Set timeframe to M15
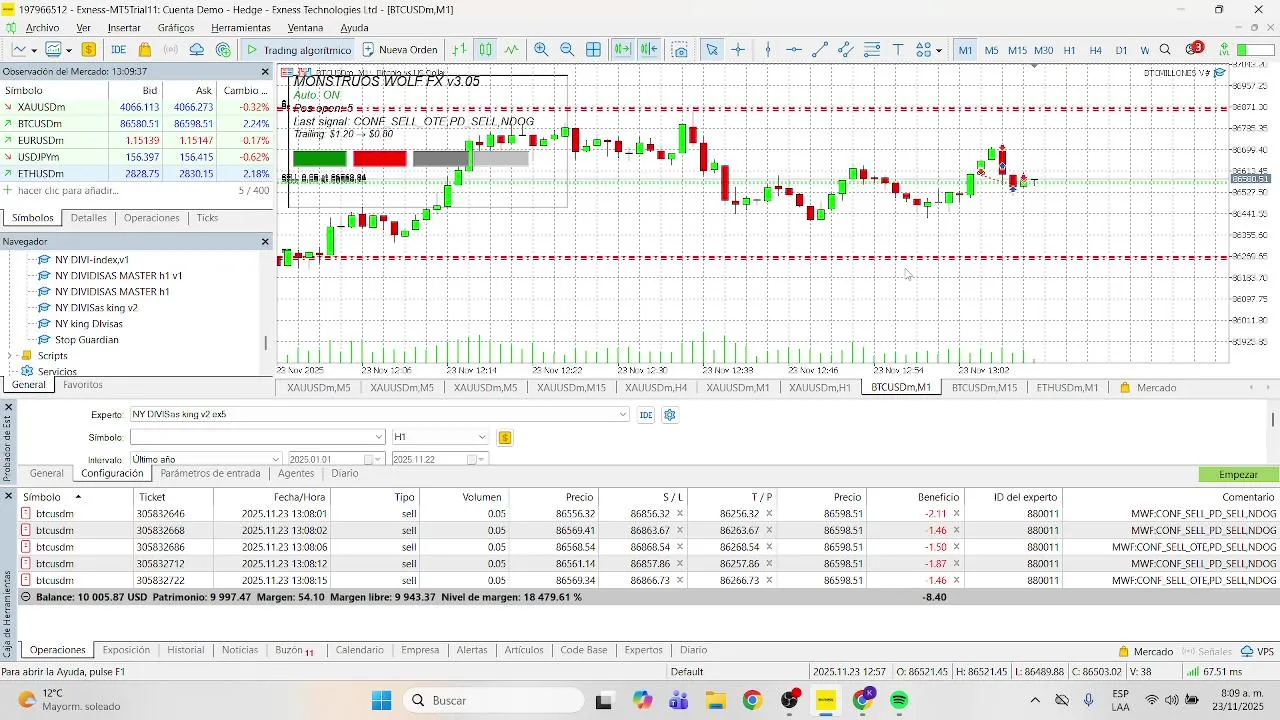1280x720 pixels. 1017,50
